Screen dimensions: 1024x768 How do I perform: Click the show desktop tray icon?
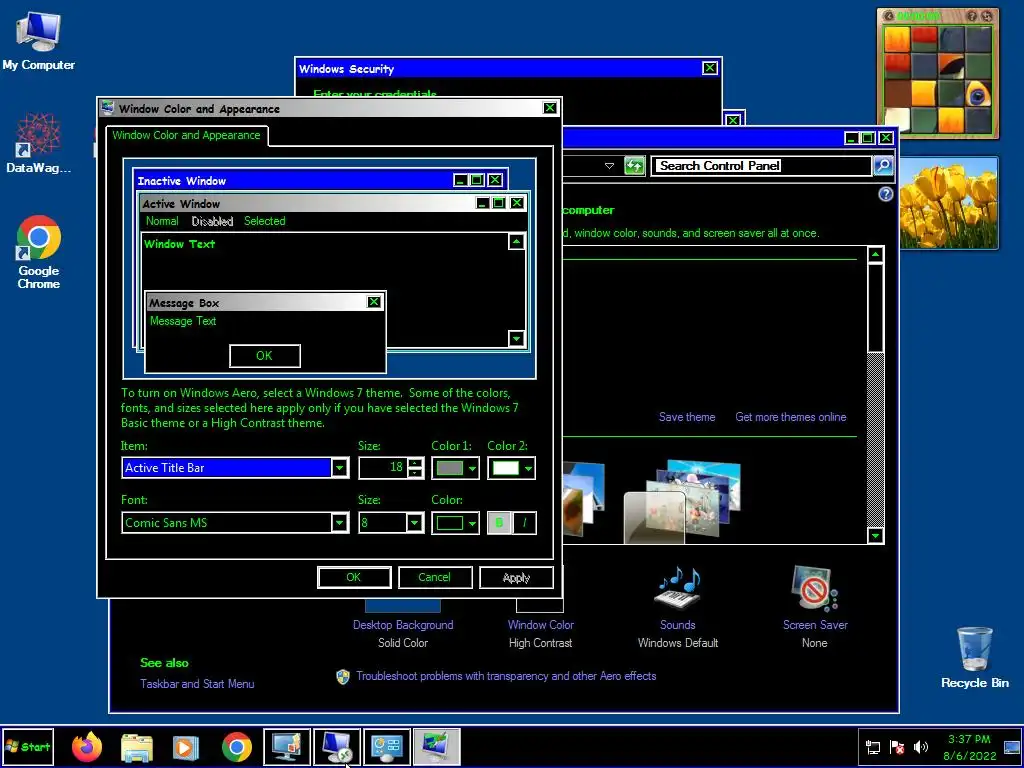(1012, 747)
